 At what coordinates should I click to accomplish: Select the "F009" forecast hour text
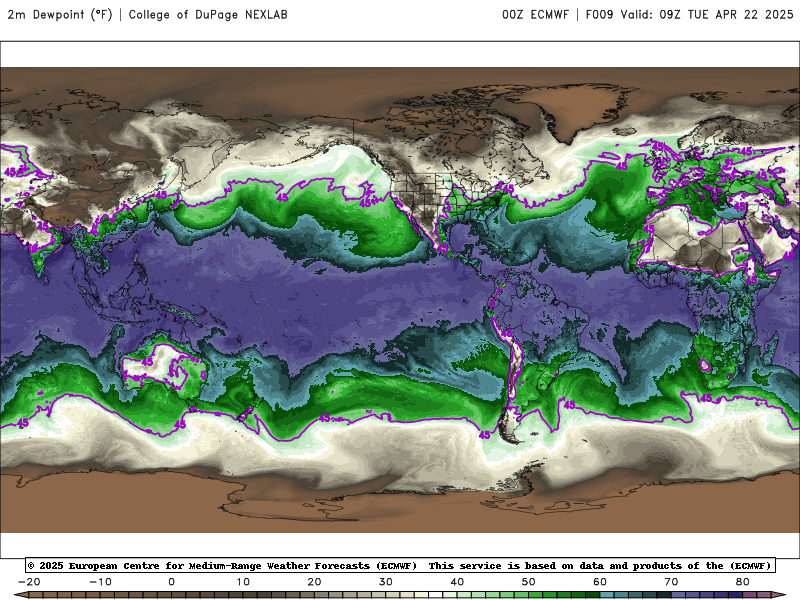pos(599,15)
